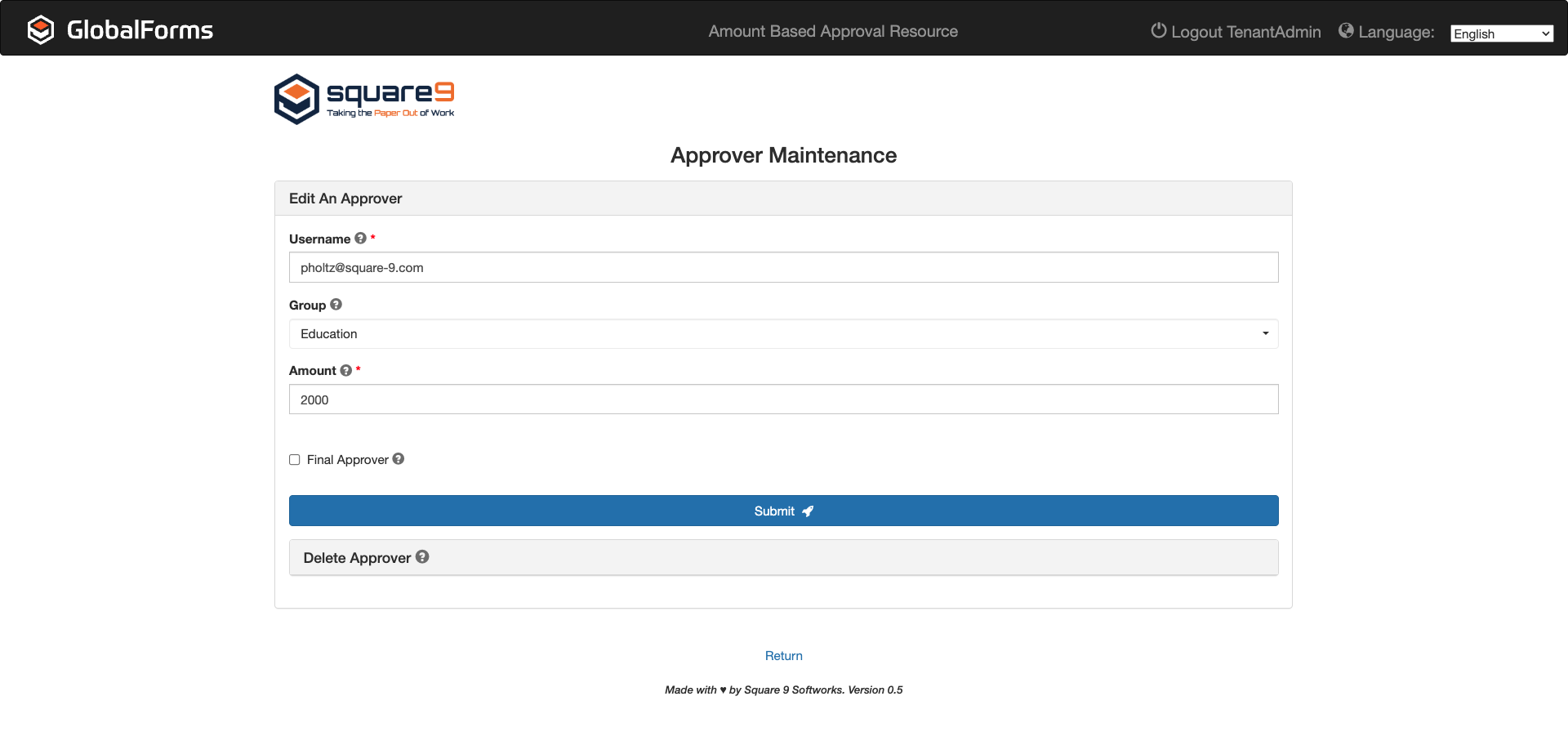
Task: Focus the Amount field containing 2000
Action: (x=783, y=399)
